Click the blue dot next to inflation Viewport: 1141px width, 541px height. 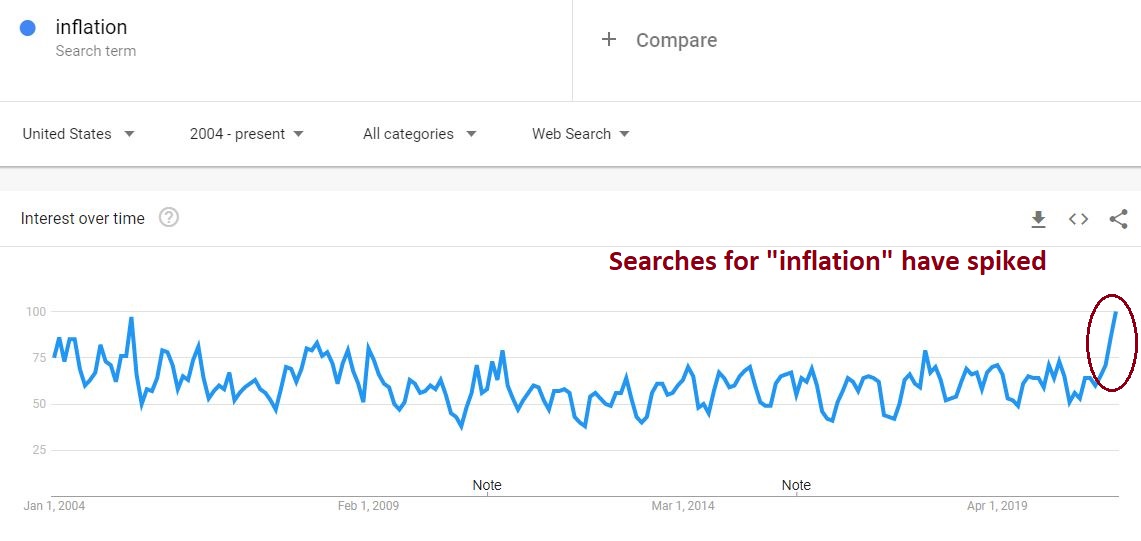tap(28, 29)
